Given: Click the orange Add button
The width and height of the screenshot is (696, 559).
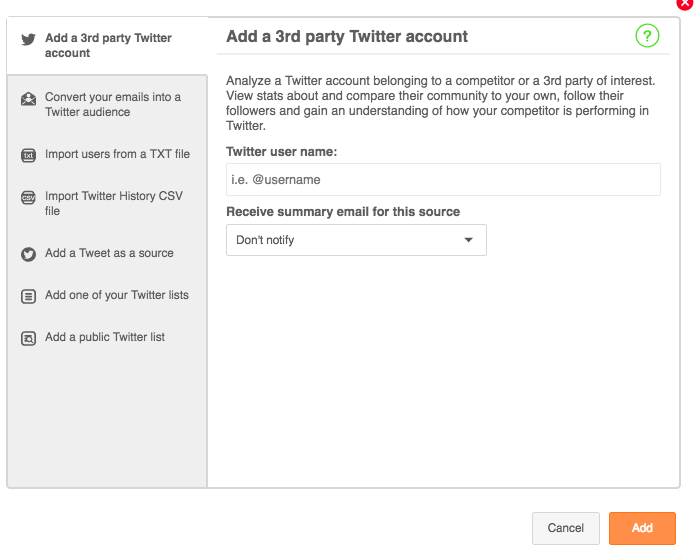Looking at the screenshot, I should (642, 528).
